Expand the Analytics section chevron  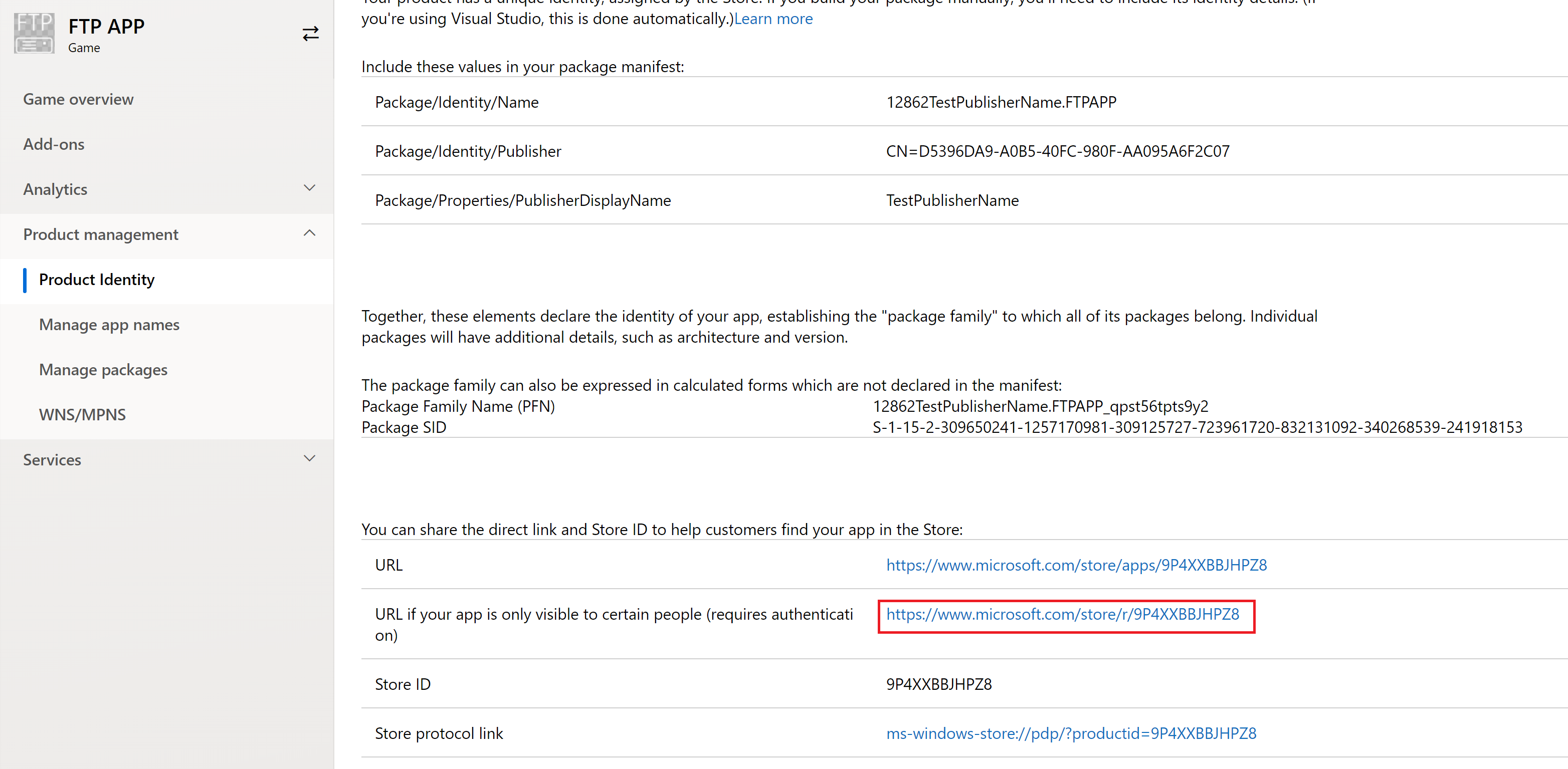point(309,188)
